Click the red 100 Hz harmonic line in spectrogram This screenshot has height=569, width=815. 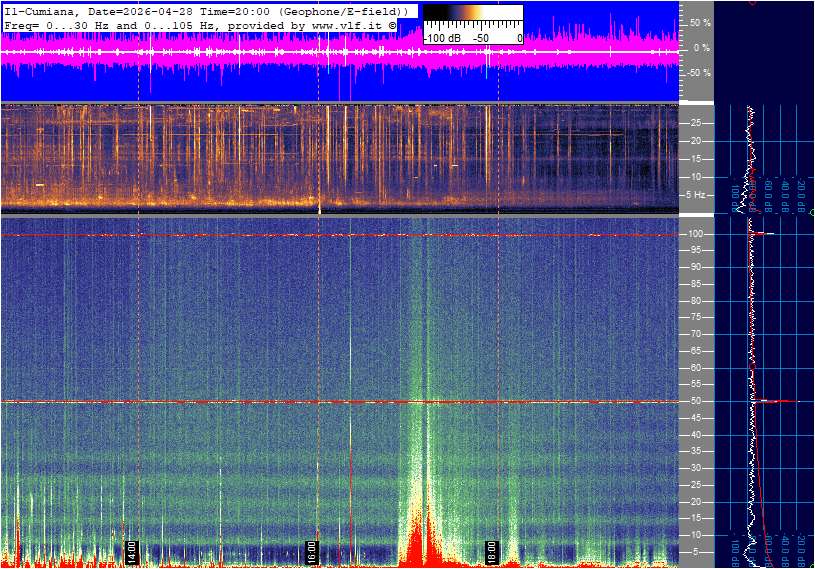coord(340,235)
